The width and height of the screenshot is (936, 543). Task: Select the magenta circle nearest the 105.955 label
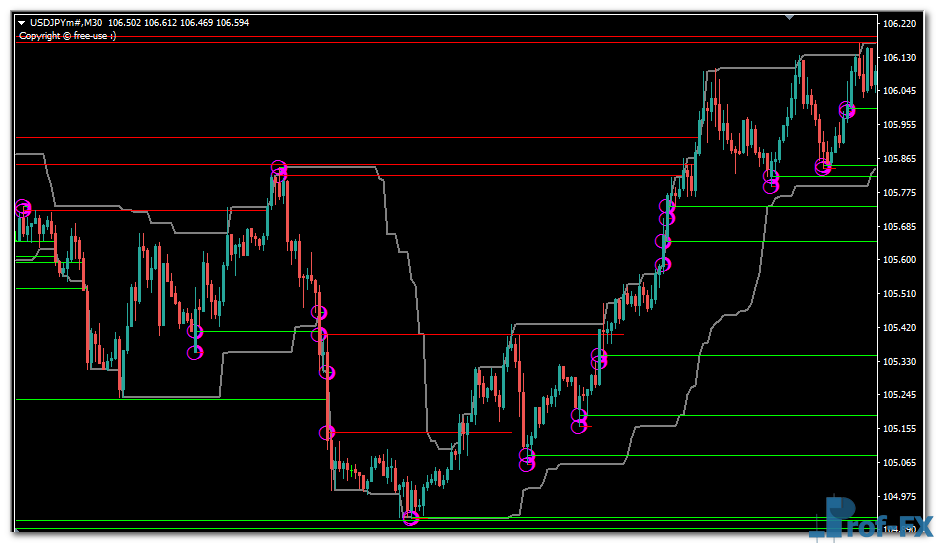(x=847, y=110)
